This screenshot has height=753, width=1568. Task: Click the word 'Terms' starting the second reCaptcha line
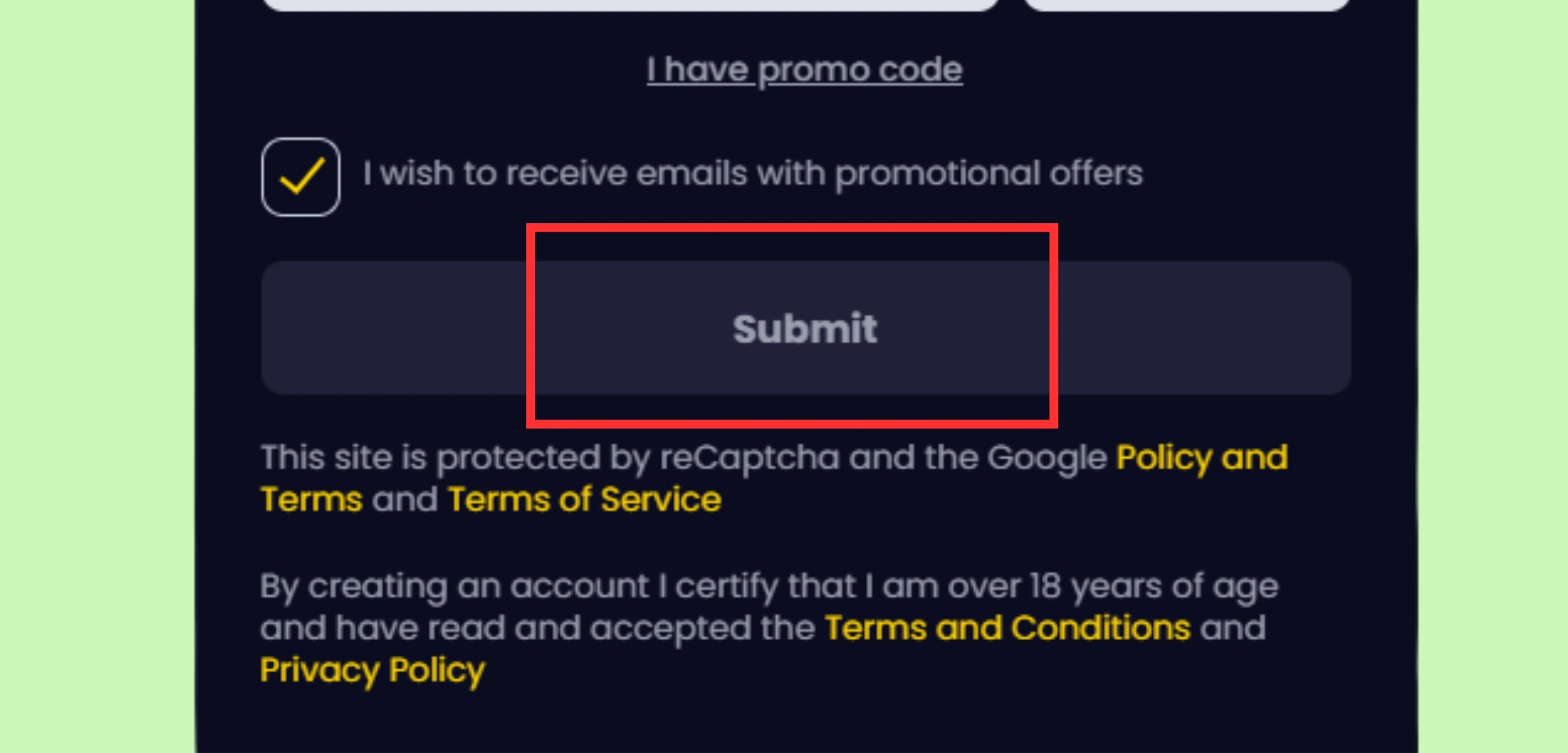(x=311, y=500)
